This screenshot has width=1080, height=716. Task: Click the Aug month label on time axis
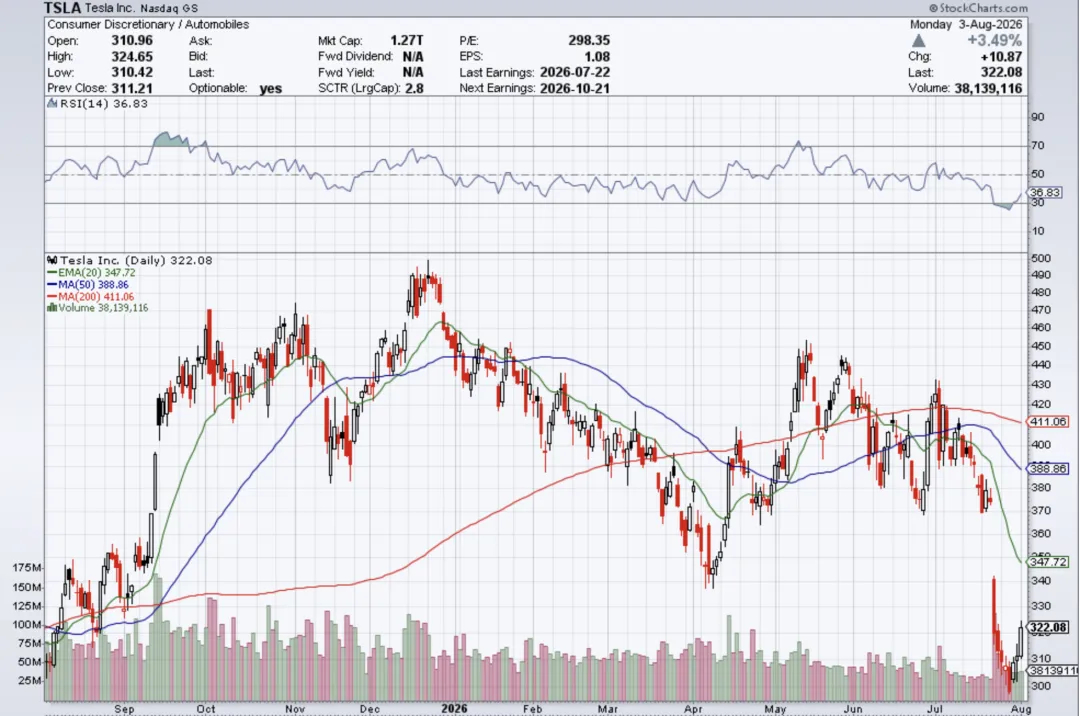pos(1021,708)
